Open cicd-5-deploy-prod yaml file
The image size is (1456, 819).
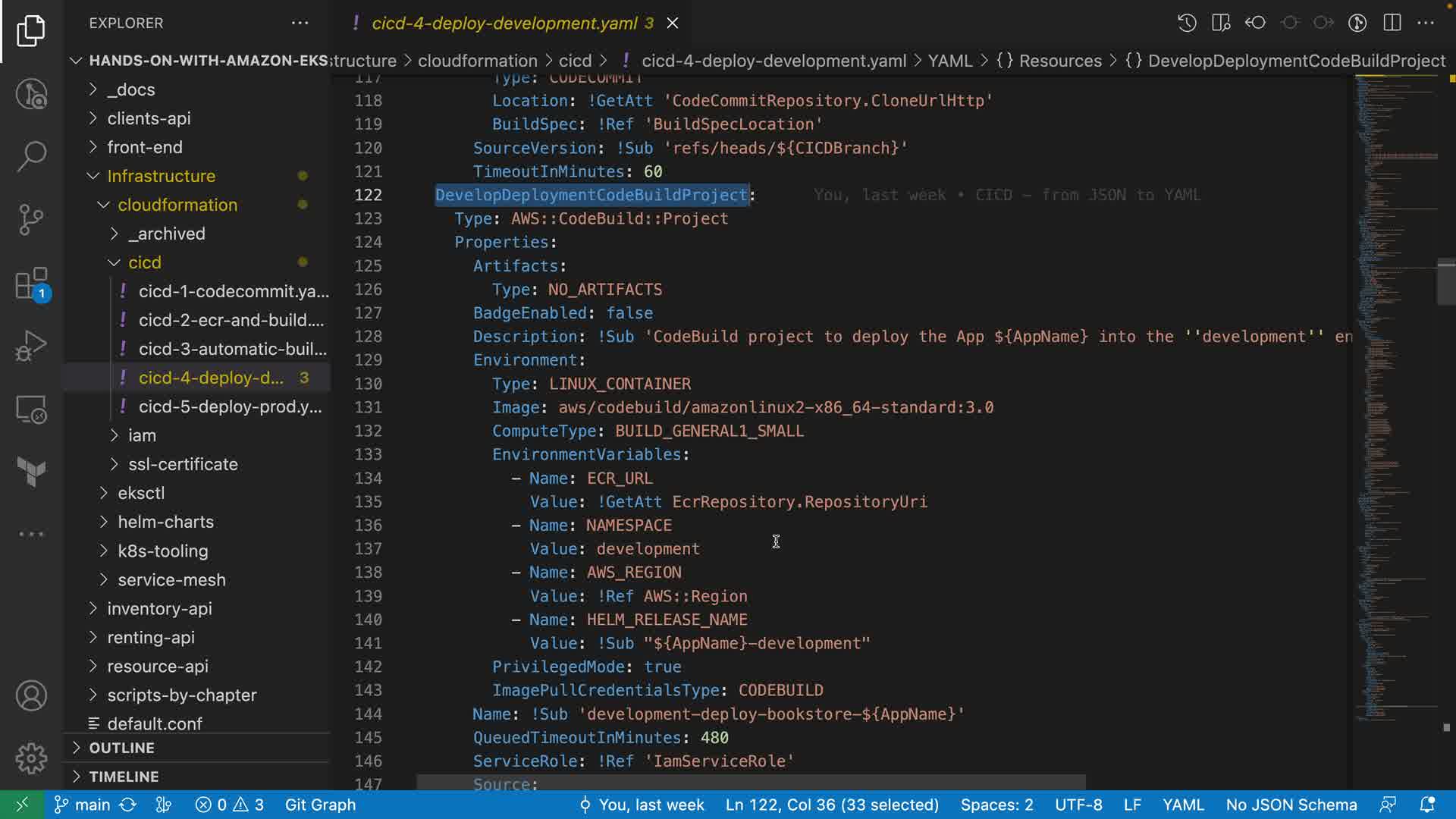point(229,406)
